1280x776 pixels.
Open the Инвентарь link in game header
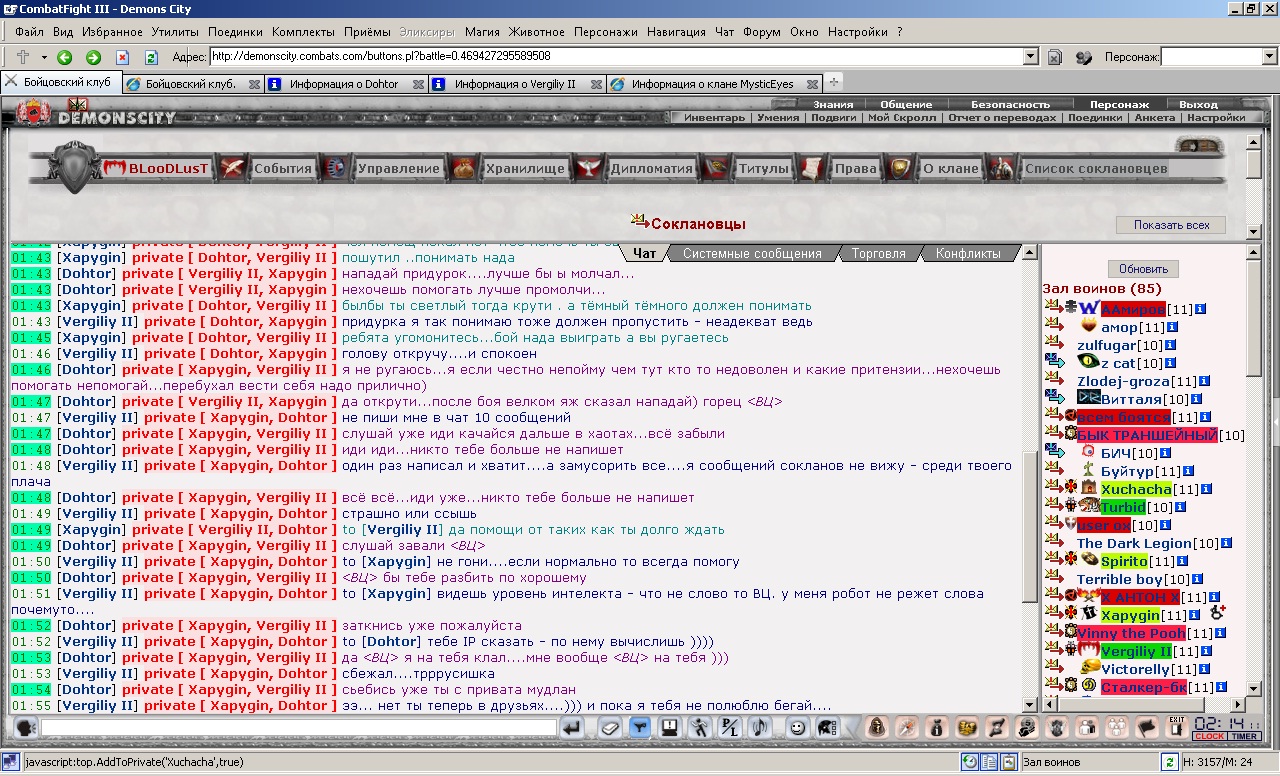(714, 117)
